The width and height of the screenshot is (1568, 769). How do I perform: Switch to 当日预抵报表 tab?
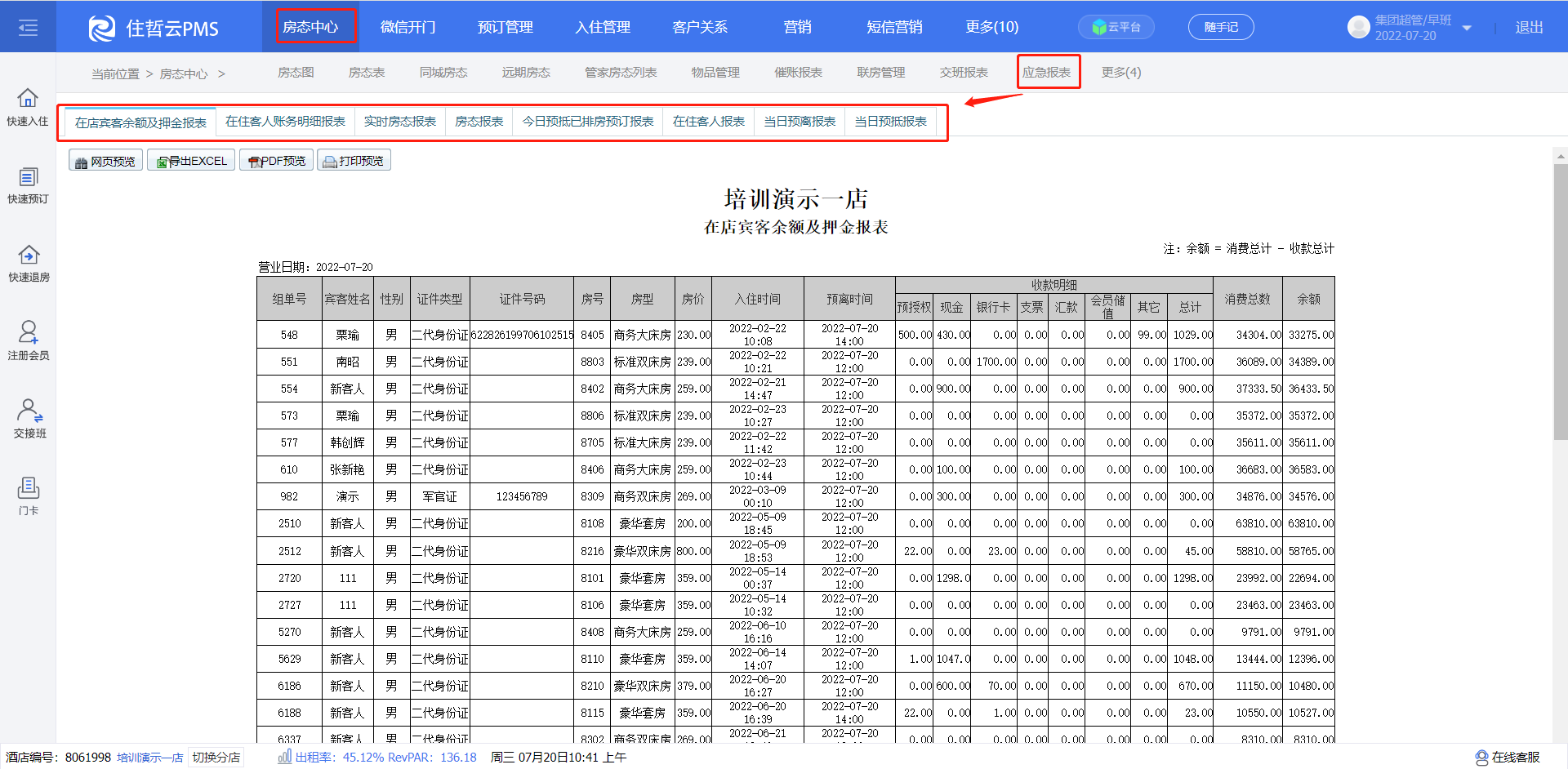click(890, 122)
